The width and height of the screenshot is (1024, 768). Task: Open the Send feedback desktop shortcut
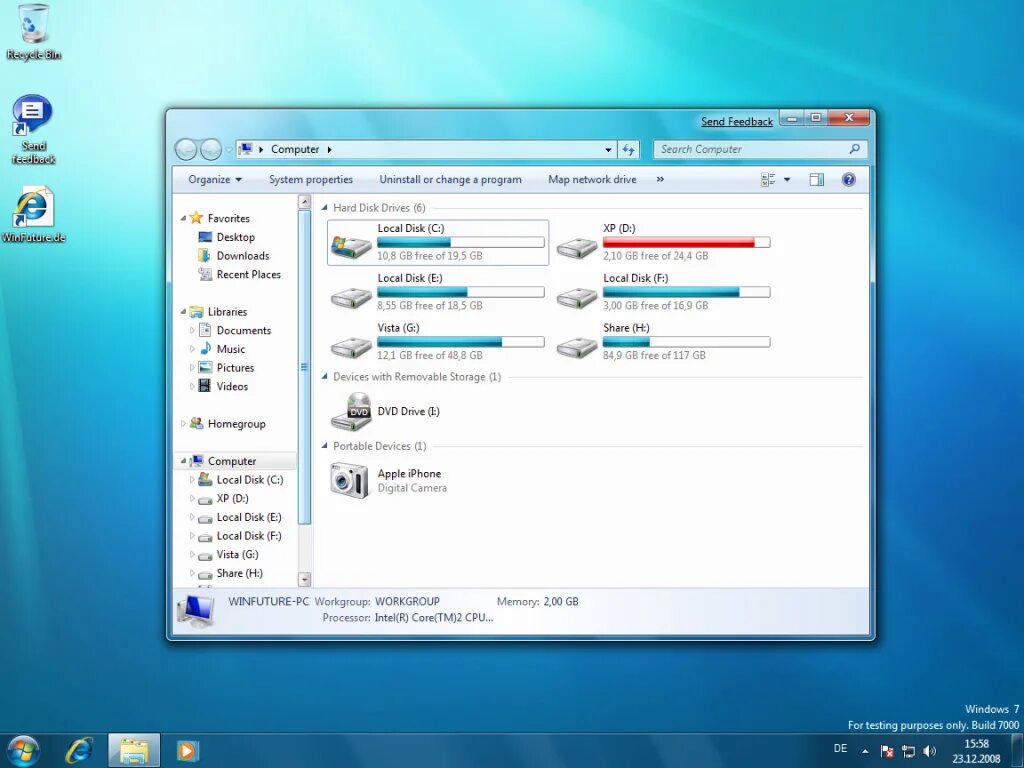pyautogui.click(x=33, y=129)
